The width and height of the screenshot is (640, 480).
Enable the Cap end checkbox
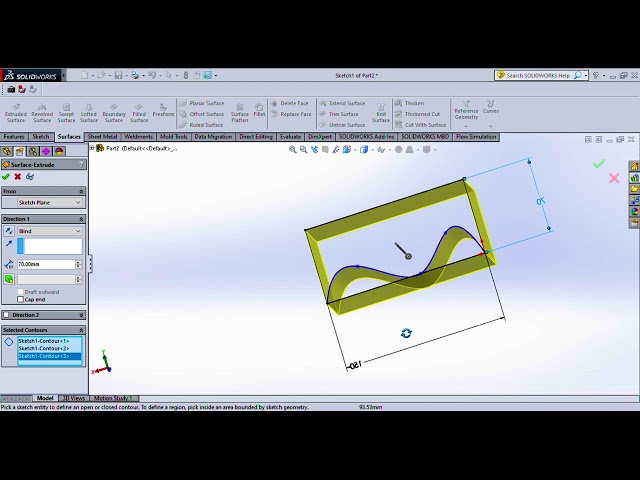[20, 300]
